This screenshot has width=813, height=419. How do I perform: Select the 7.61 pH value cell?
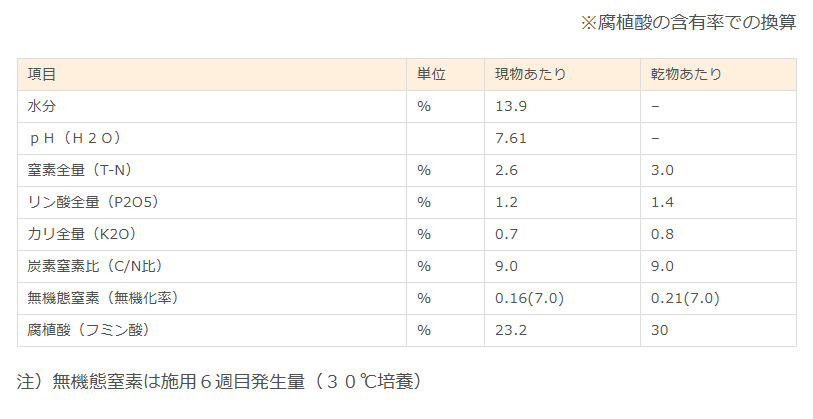pos(511,138)
